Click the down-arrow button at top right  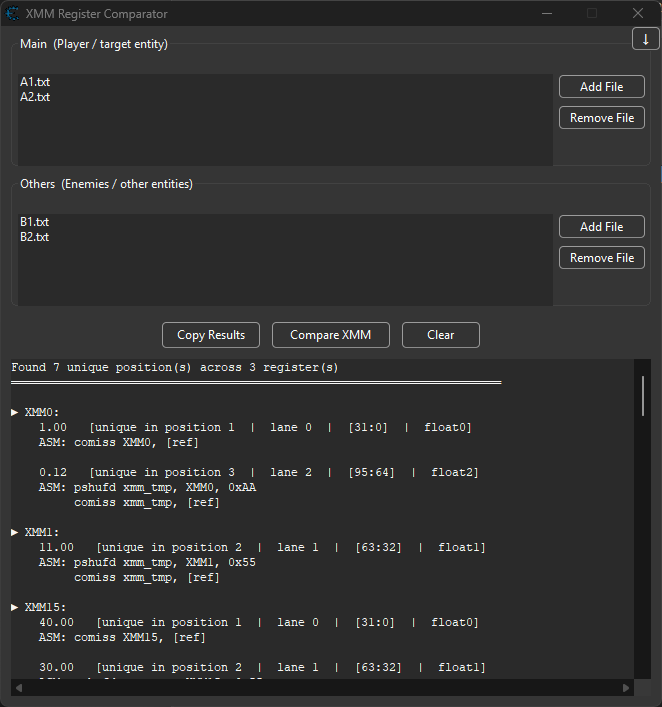645,39
